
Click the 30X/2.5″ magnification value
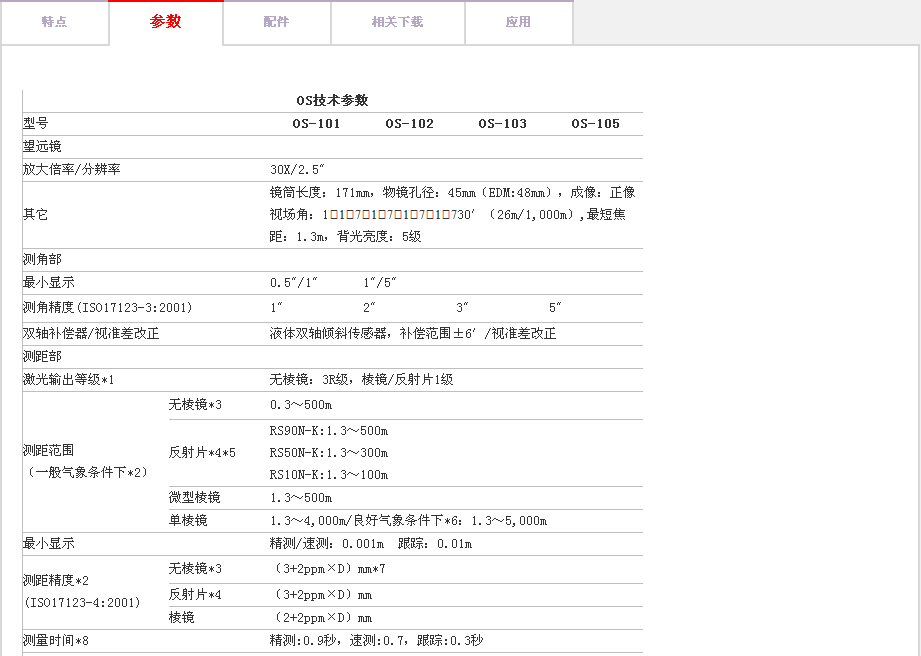pos(297,170)
